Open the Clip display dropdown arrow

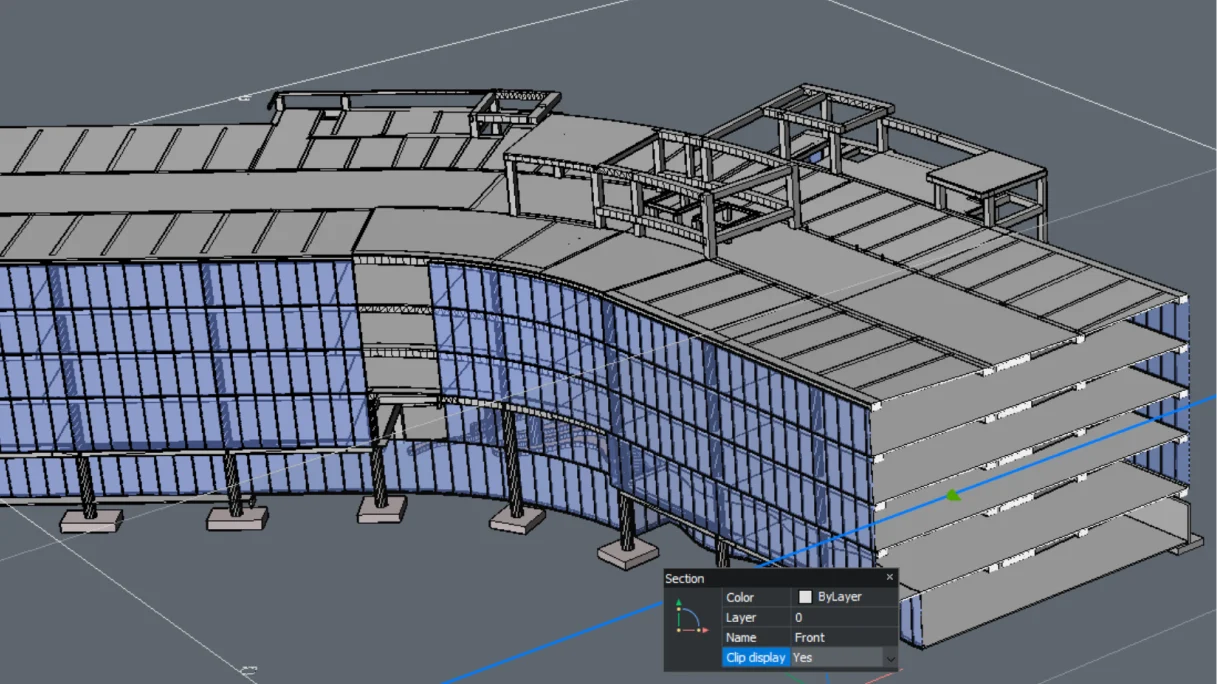(889, 658)
